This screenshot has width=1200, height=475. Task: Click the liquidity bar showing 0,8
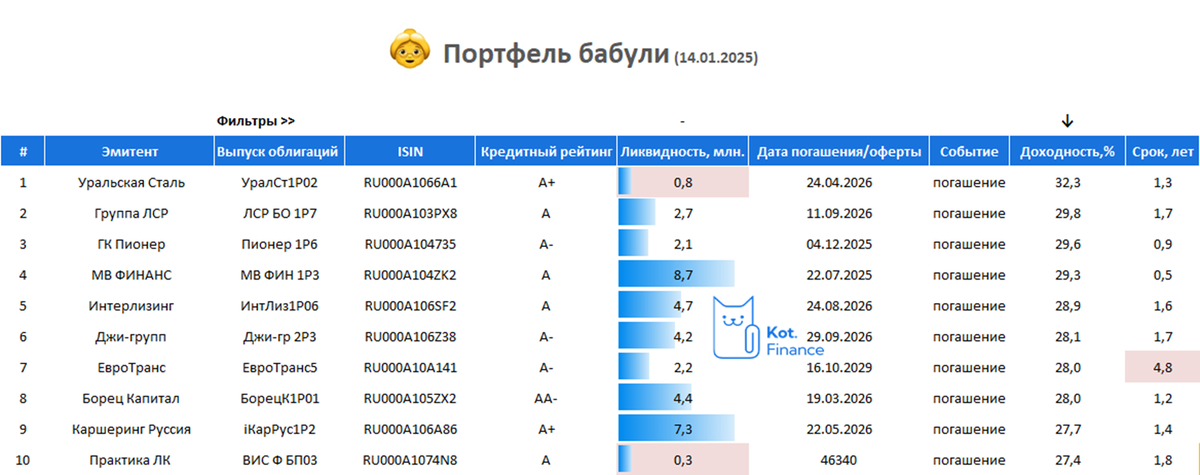tap(625, 183)
